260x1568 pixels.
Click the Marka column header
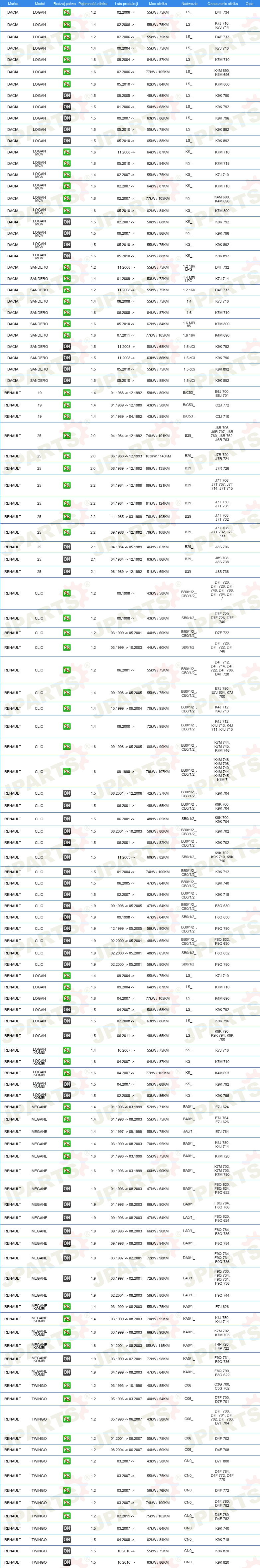coord(13,4)
